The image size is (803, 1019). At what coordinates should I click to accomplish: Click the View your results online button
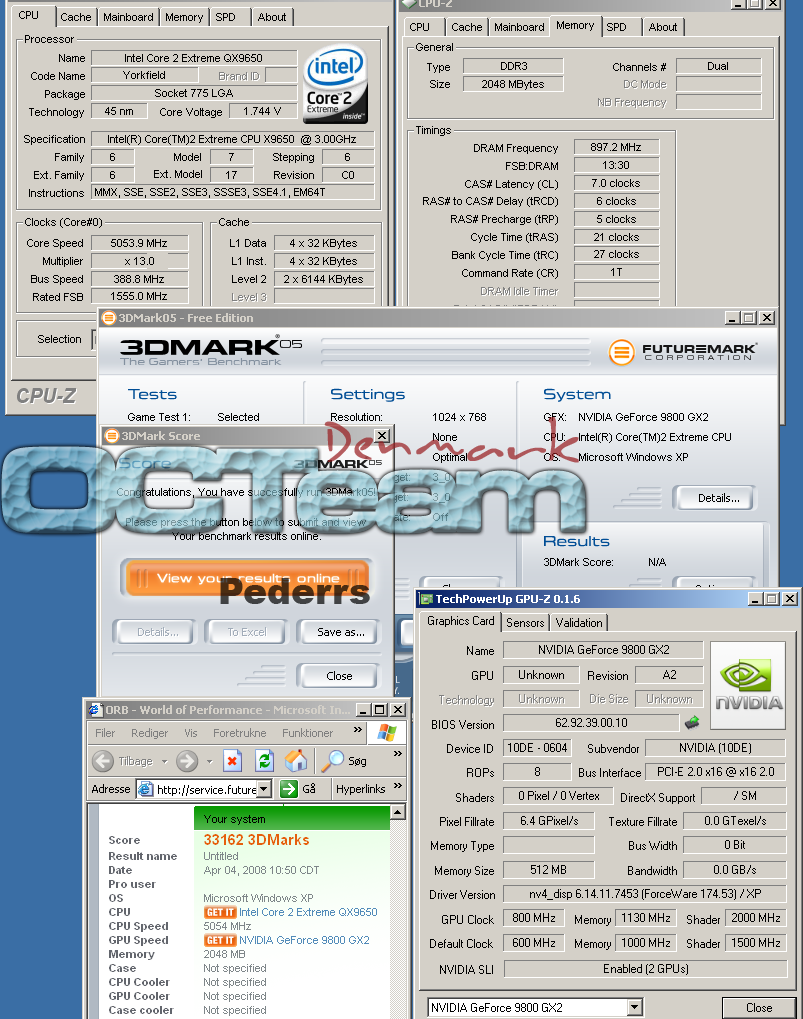coord(248,578)
